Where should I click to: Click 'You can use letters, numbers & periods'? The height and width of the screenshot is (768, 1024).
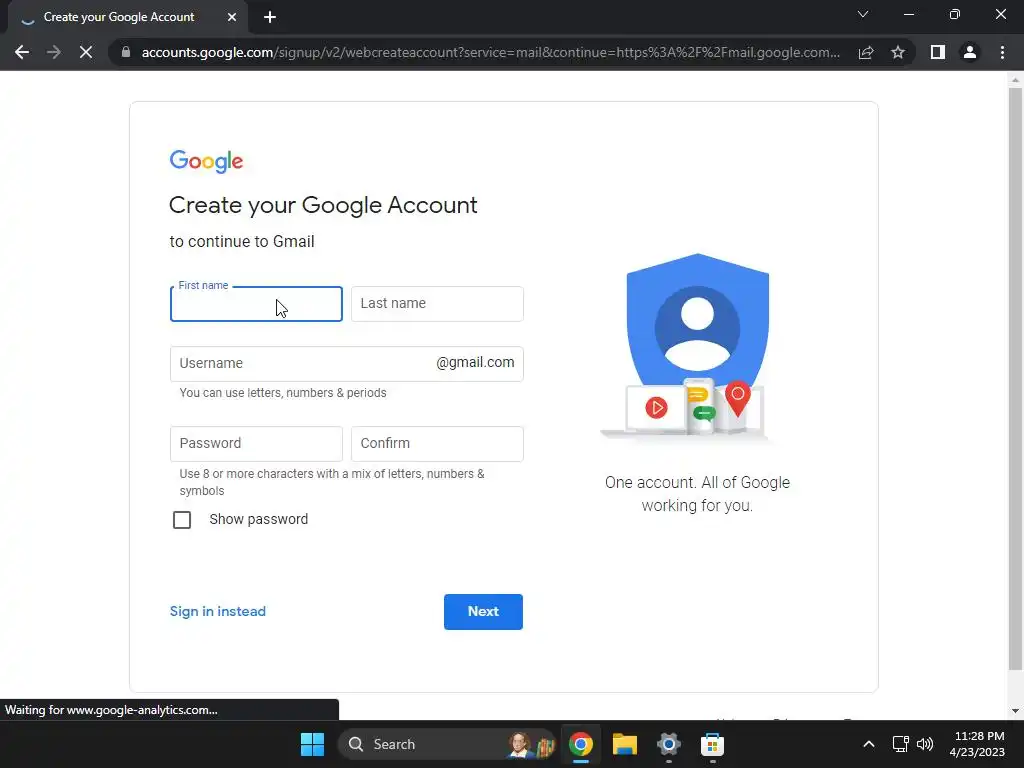pos(283,393)
